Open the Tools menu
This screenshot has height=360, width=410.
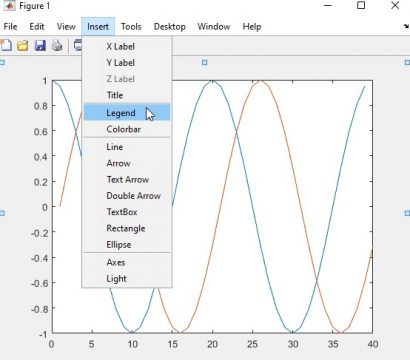click(131, 27)
